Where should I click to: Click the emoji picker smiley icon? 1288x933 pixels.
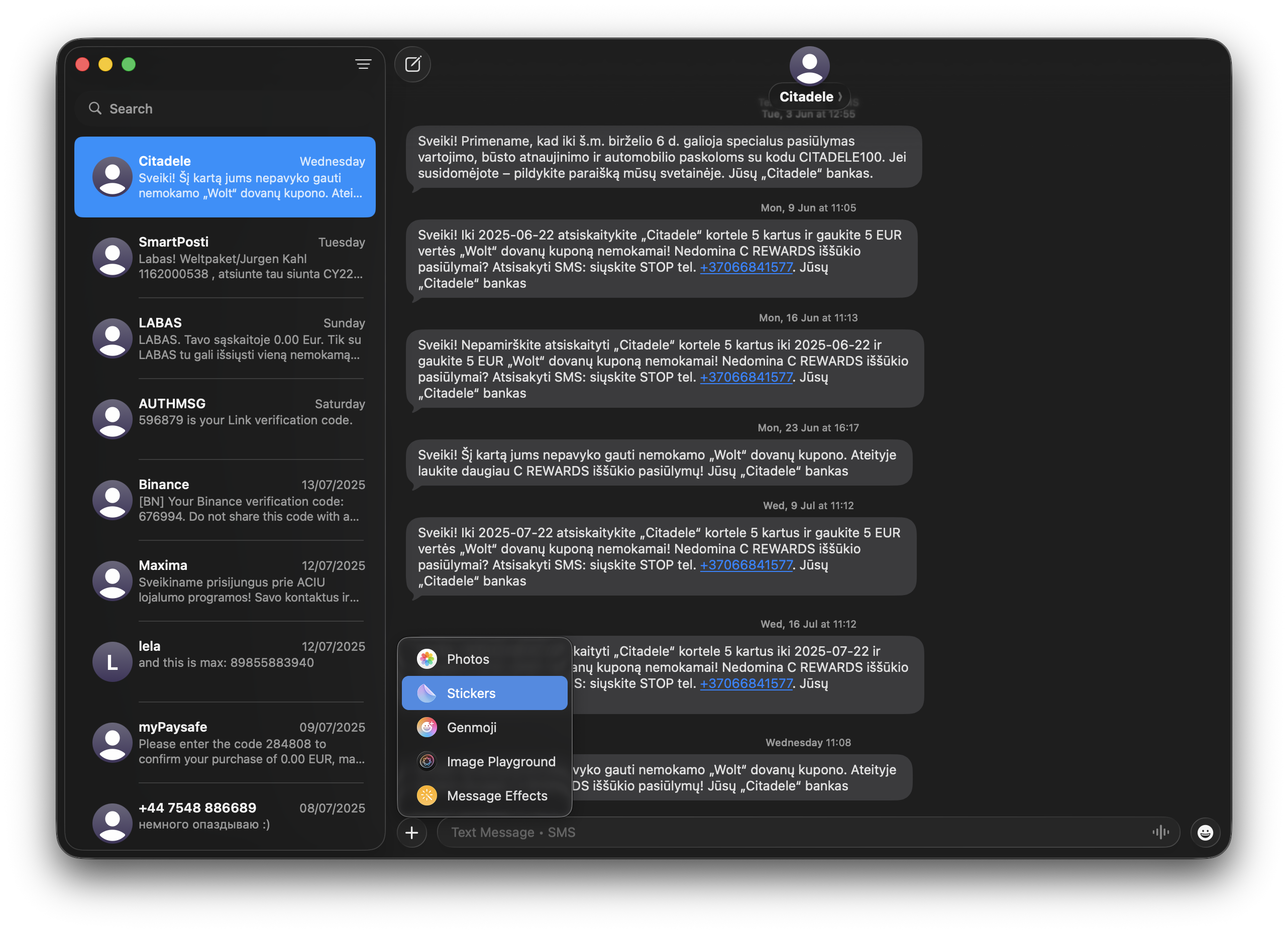(x=1205, y=832)
